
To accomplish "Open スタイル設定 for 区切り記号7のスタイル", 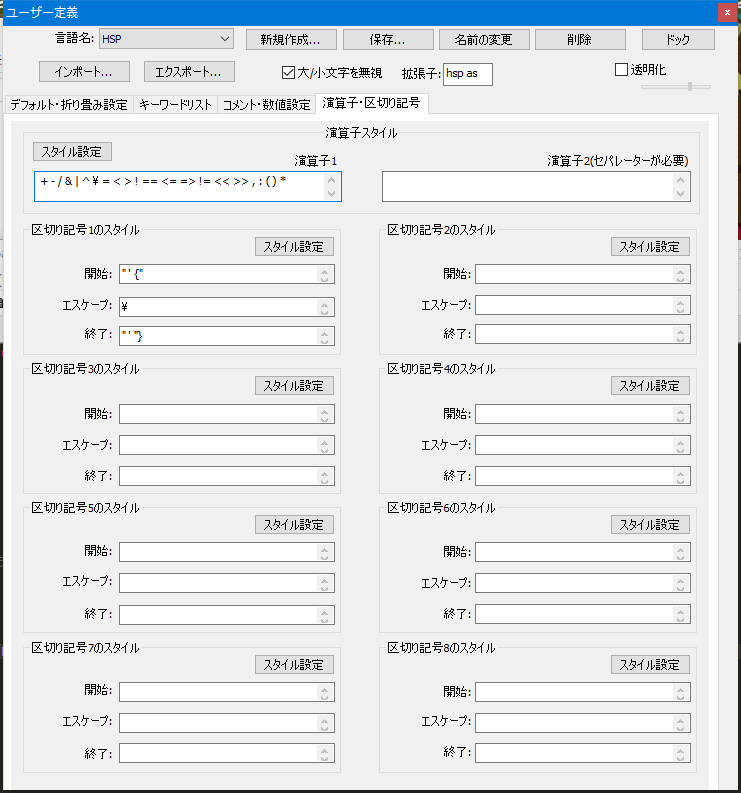I will pyautogui.click(x=294, y=665).
